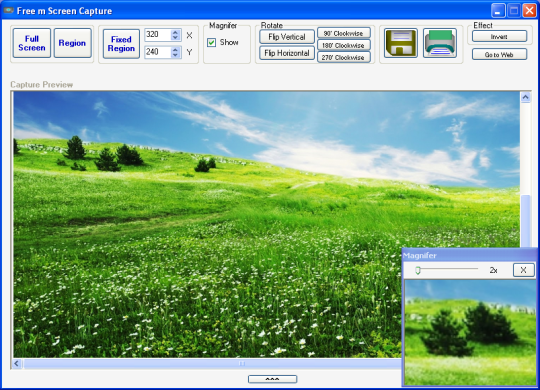
Task: Click the vertical scrollbar thumb
Action: (x=525, y=220)
